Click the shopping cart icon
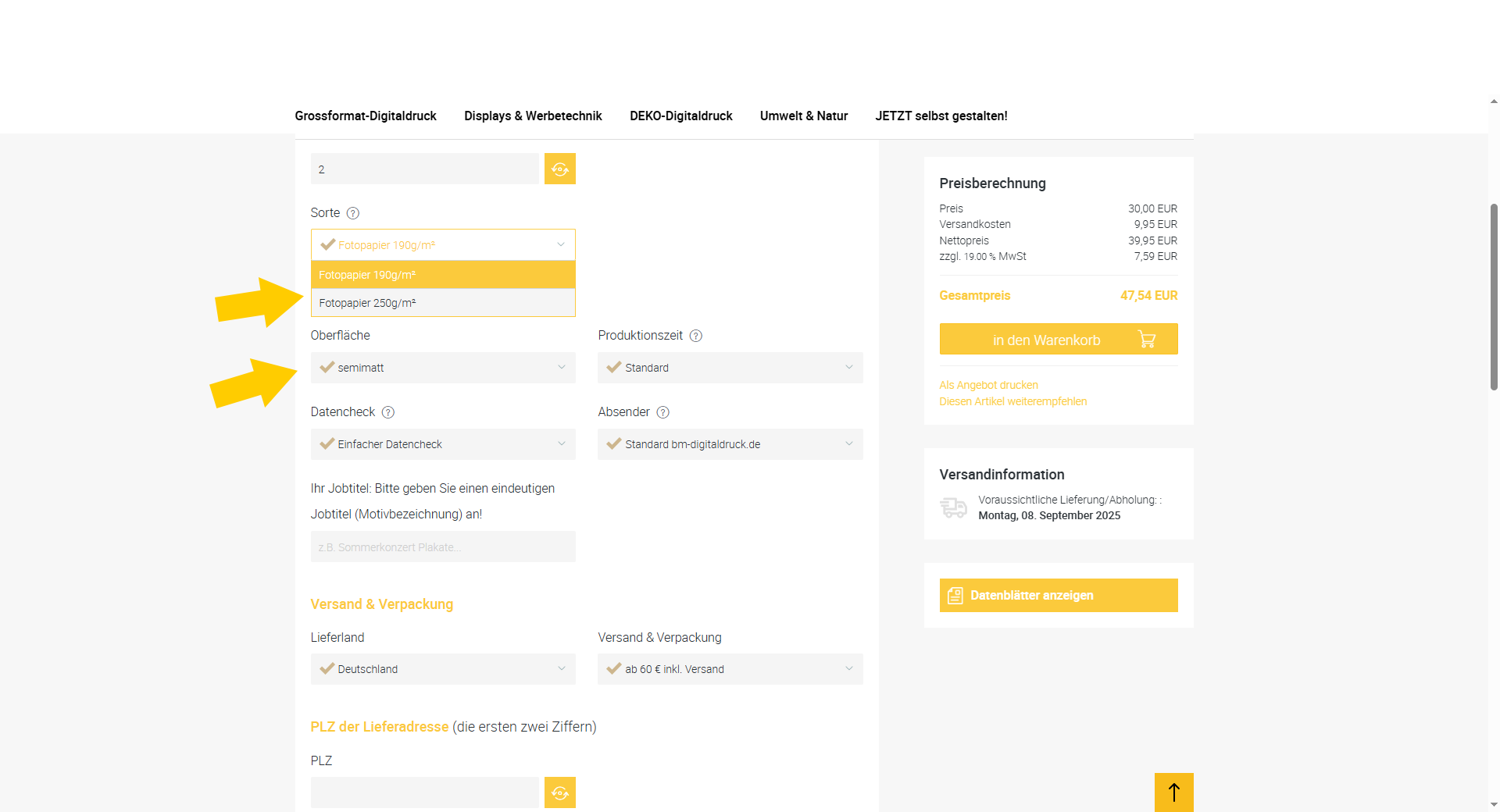 click(1146, 340)
